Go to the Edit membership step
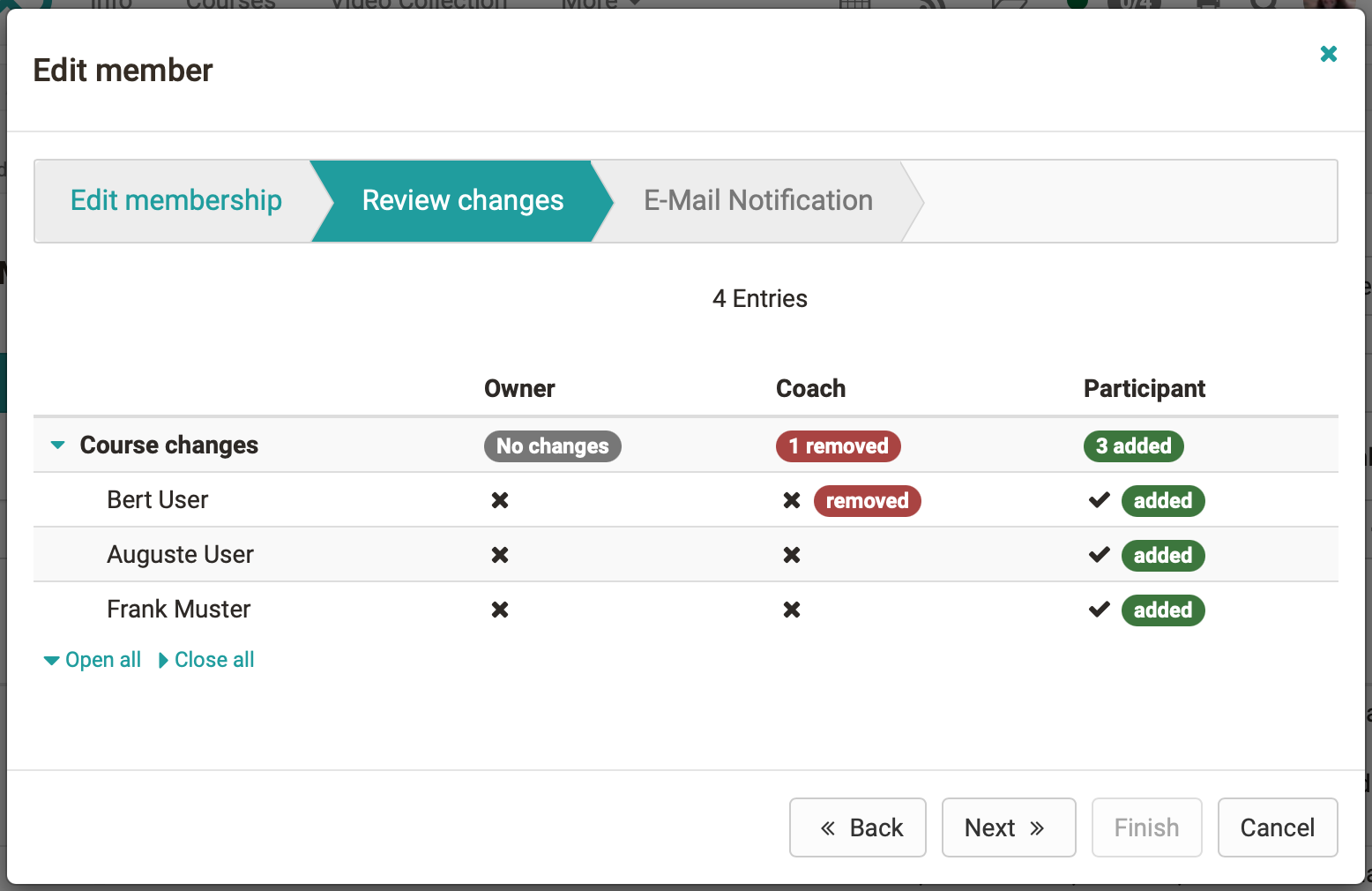 point(175,201)
